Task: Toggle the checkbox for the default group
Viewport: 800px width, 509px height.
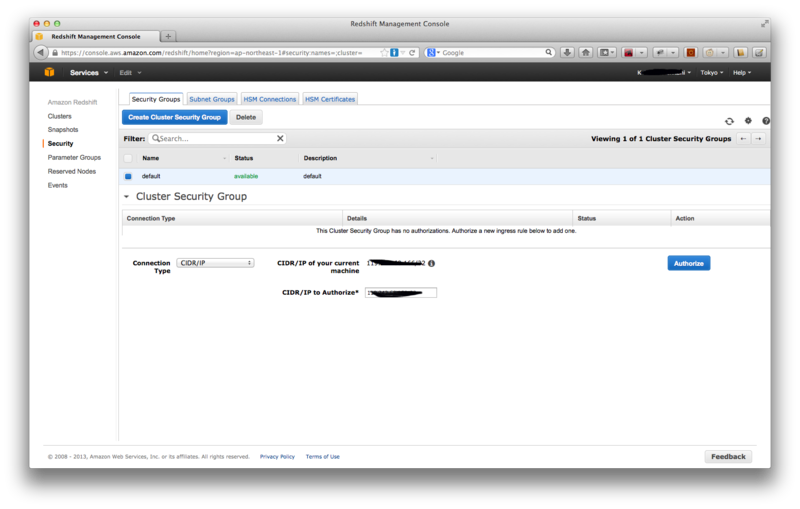Action: (128, 176)
